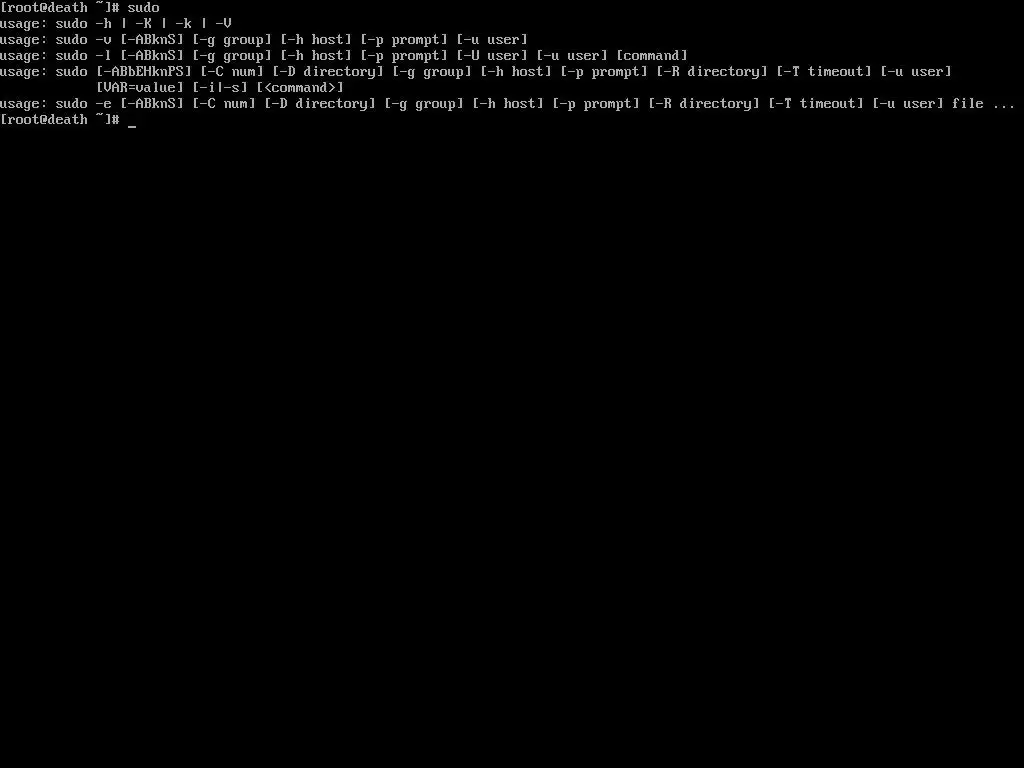1024x768 pixels.
Task: Click the typed 'sudo' command on the first line
Action: (144, 8)
